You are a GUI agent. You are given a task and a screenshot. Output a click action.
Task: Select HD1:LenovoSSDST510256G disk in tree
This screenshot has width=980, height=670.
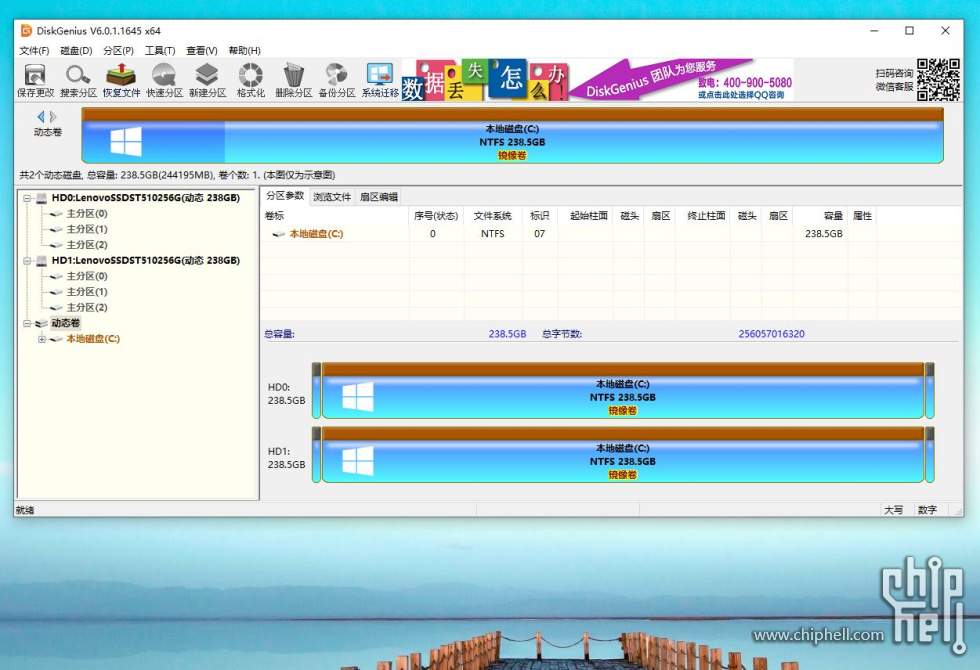pyautogui.click(x=146, y=261)
